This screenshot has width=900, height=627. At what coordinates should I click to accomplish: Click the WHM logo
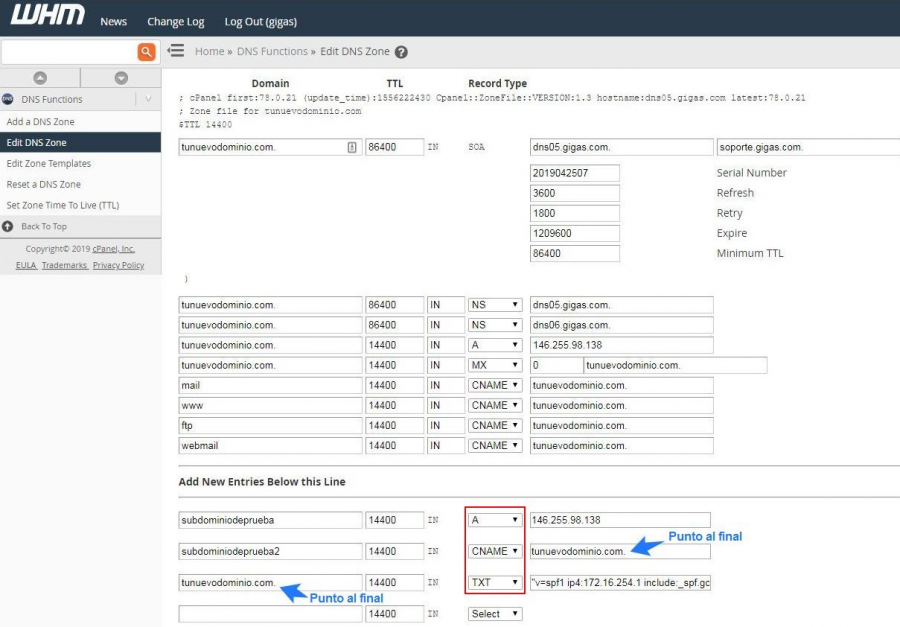click(x=47, y=19)
